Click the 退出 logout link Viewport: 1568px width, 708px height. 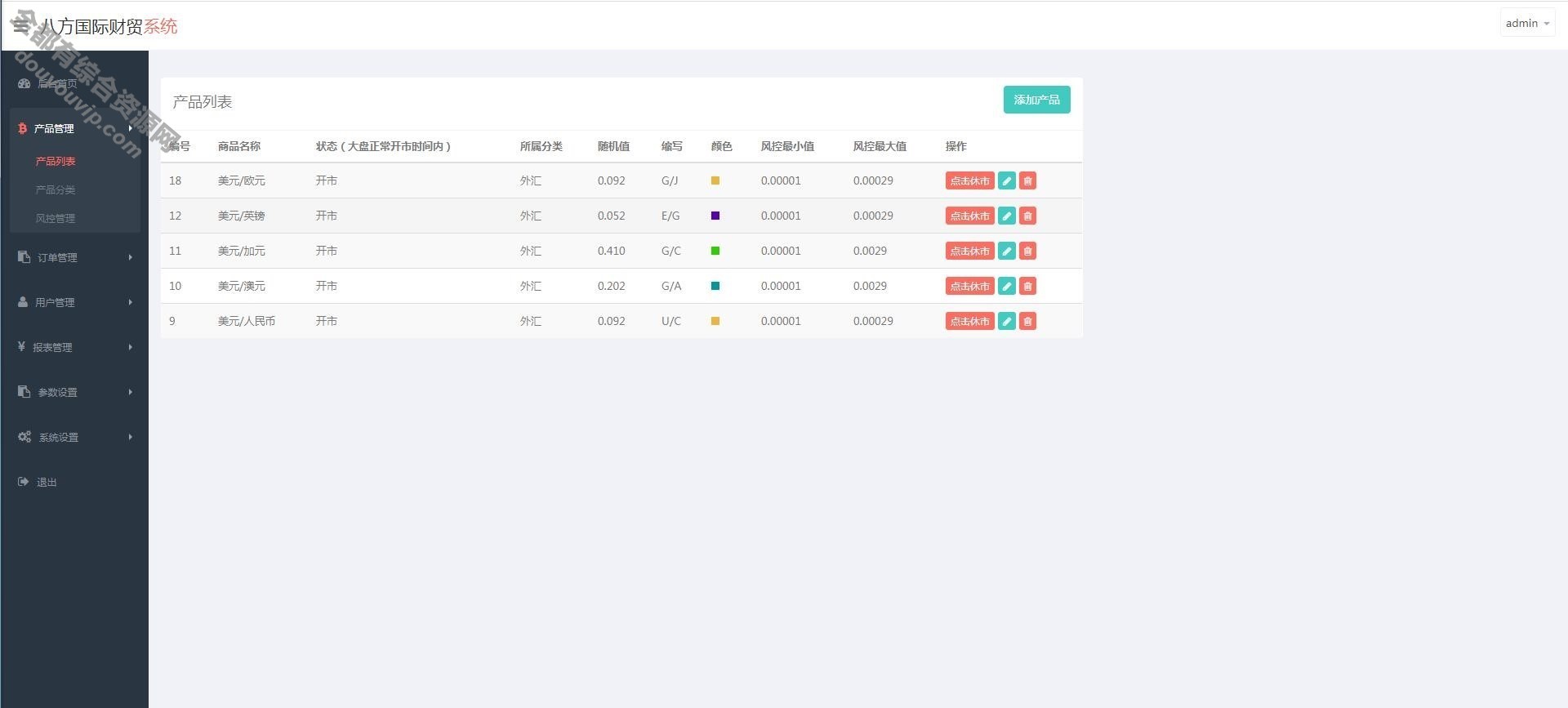click(47, 482)
